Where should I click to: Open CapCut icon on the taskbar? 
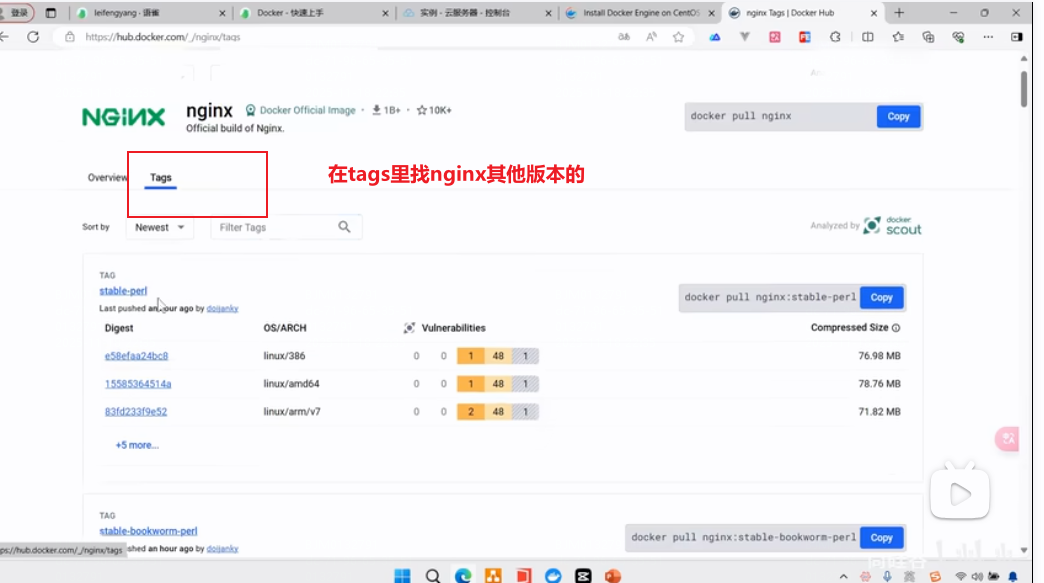(x=583, y=576)
